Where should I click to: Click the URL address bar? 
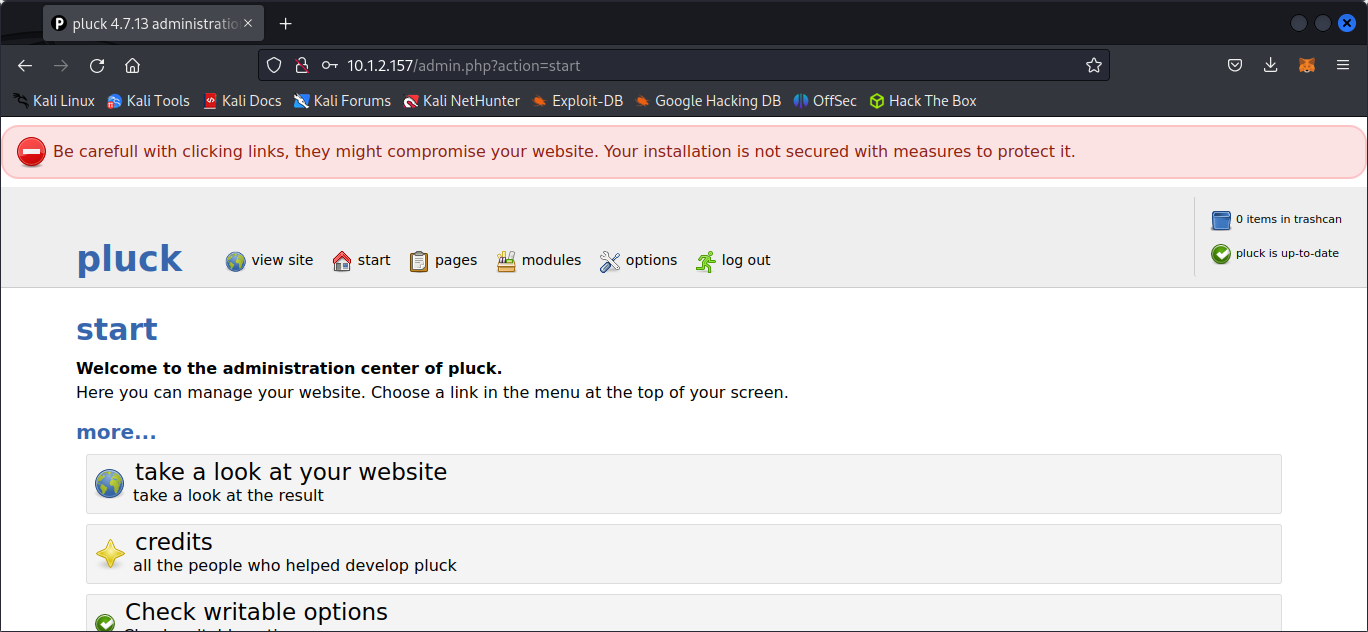700,66
